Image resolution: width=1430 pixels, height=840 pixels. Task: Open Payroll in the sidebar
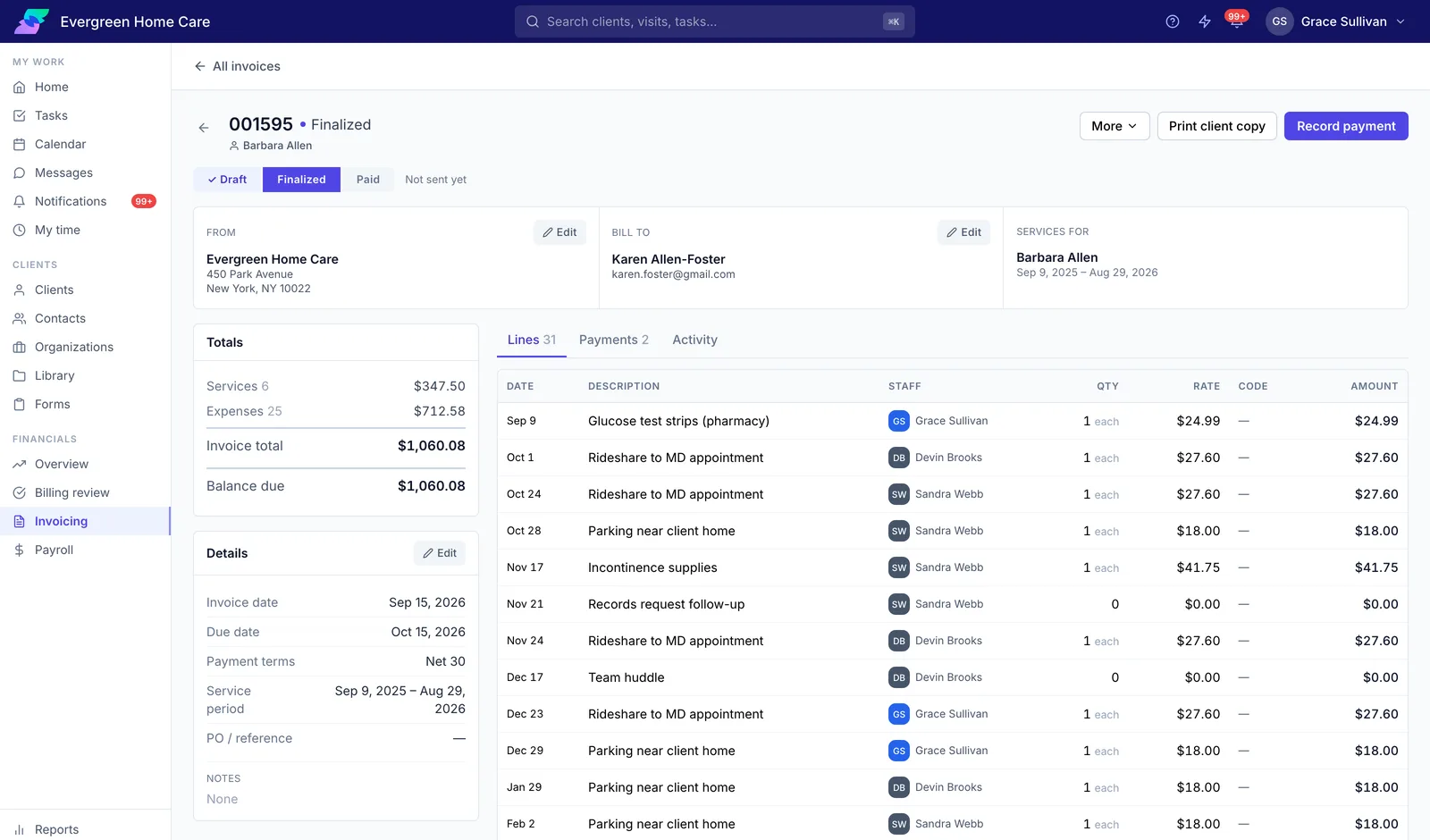point(85,550)
